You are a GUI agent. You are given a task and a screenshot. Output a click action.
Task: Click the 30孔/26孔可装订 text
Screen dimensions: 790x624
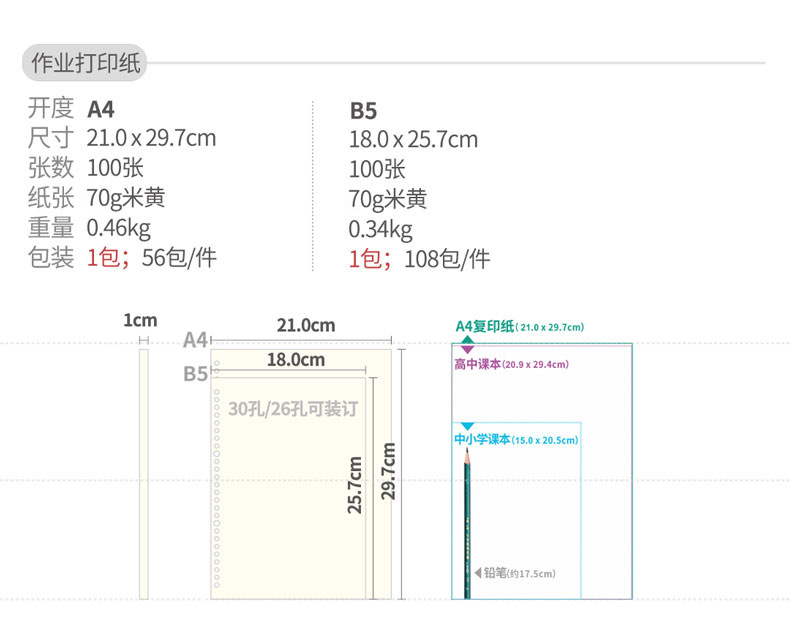[292, 409]
